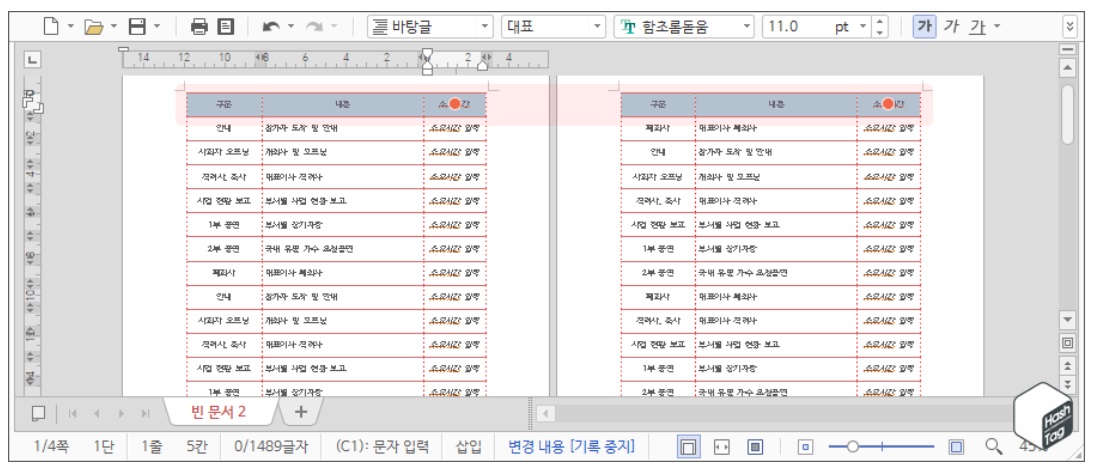
Task: Jump to the last document tab
Action: pos(146,413)
